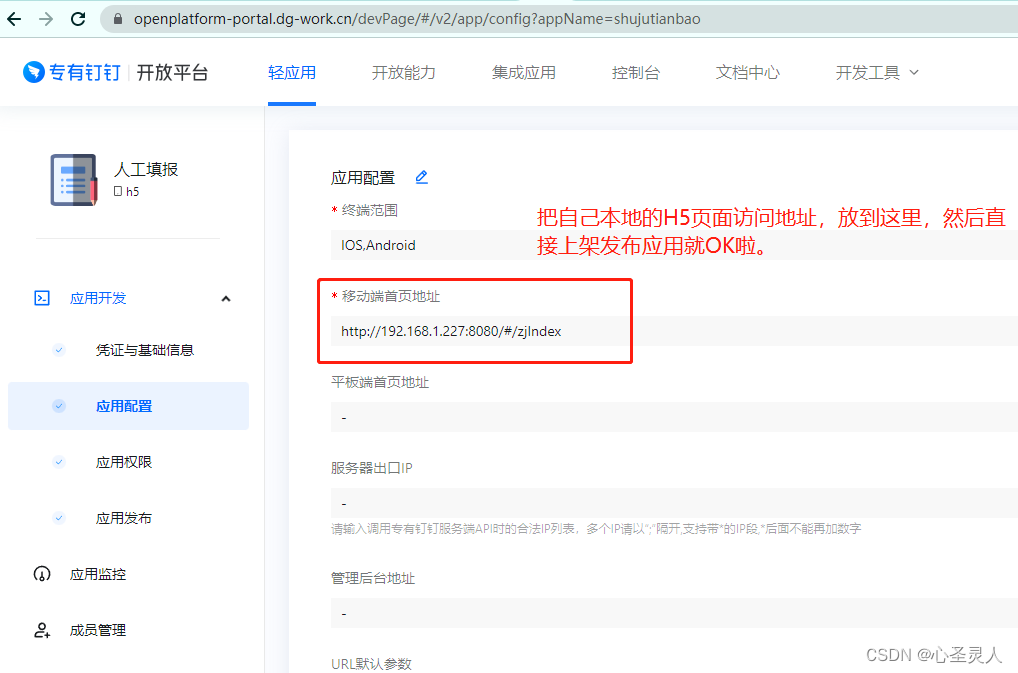Click the browser refresh icon

pyautogui.click(x=78, y=18)
